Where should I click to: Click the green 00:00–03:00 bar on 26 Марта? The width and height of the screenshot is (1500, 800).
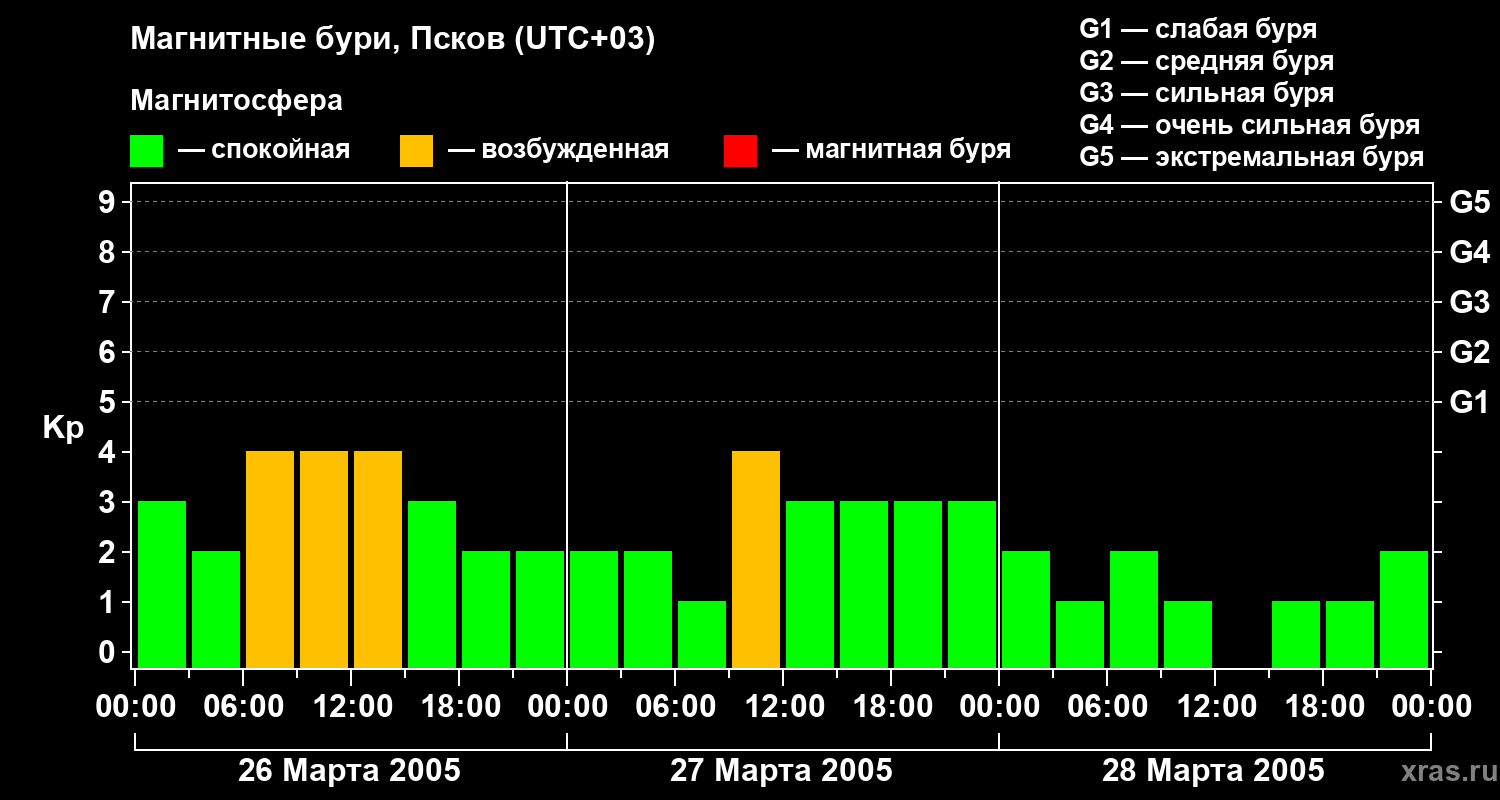(x=162, y=584)
